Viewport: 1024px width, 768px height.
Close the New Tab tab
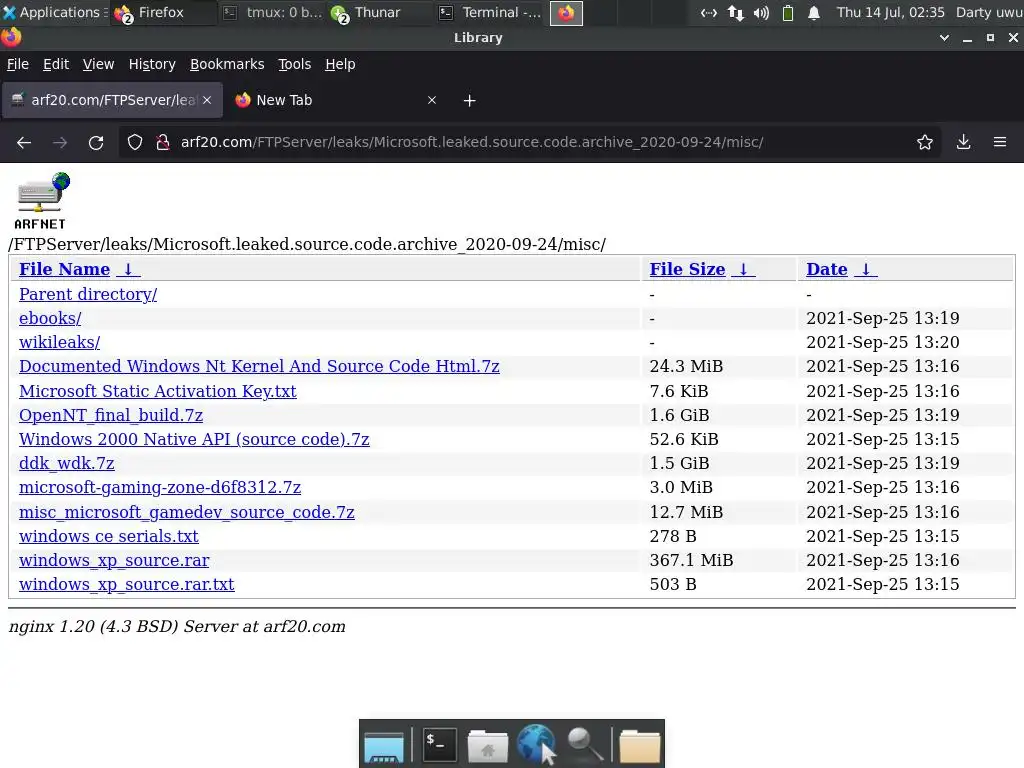click(x=432, y=100)
